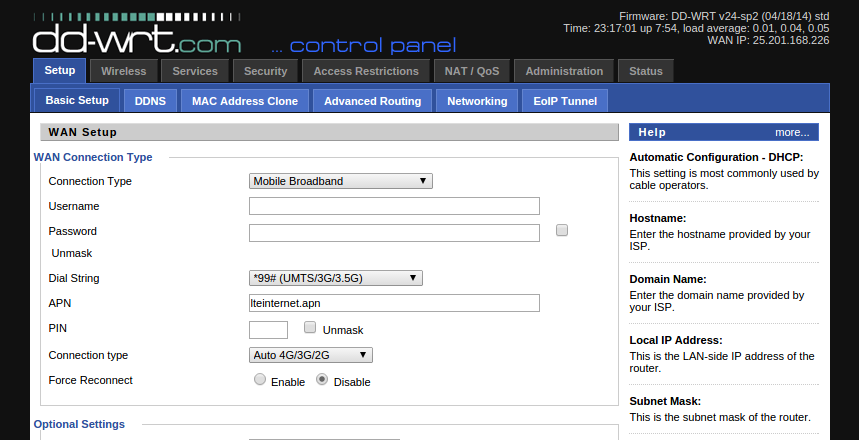Image resolution: width=859 pixels, height=440 pixels.
Task: Open the Setup main tab
Action: click(x=60, y=71)
